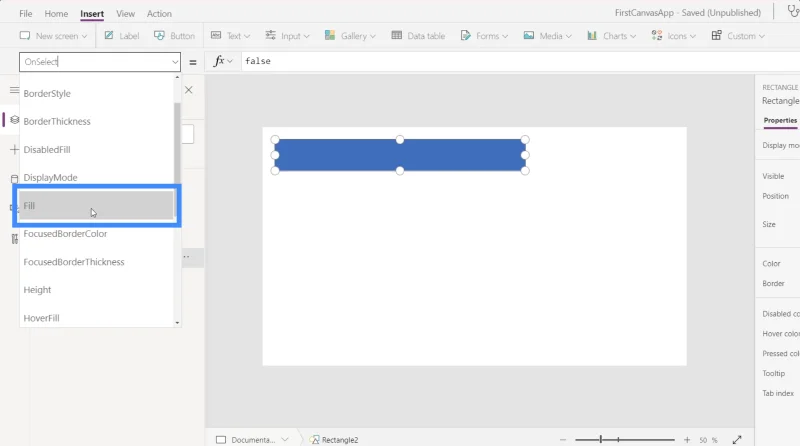
Task: Open the Icons dropdown
Action: point(673,36)
